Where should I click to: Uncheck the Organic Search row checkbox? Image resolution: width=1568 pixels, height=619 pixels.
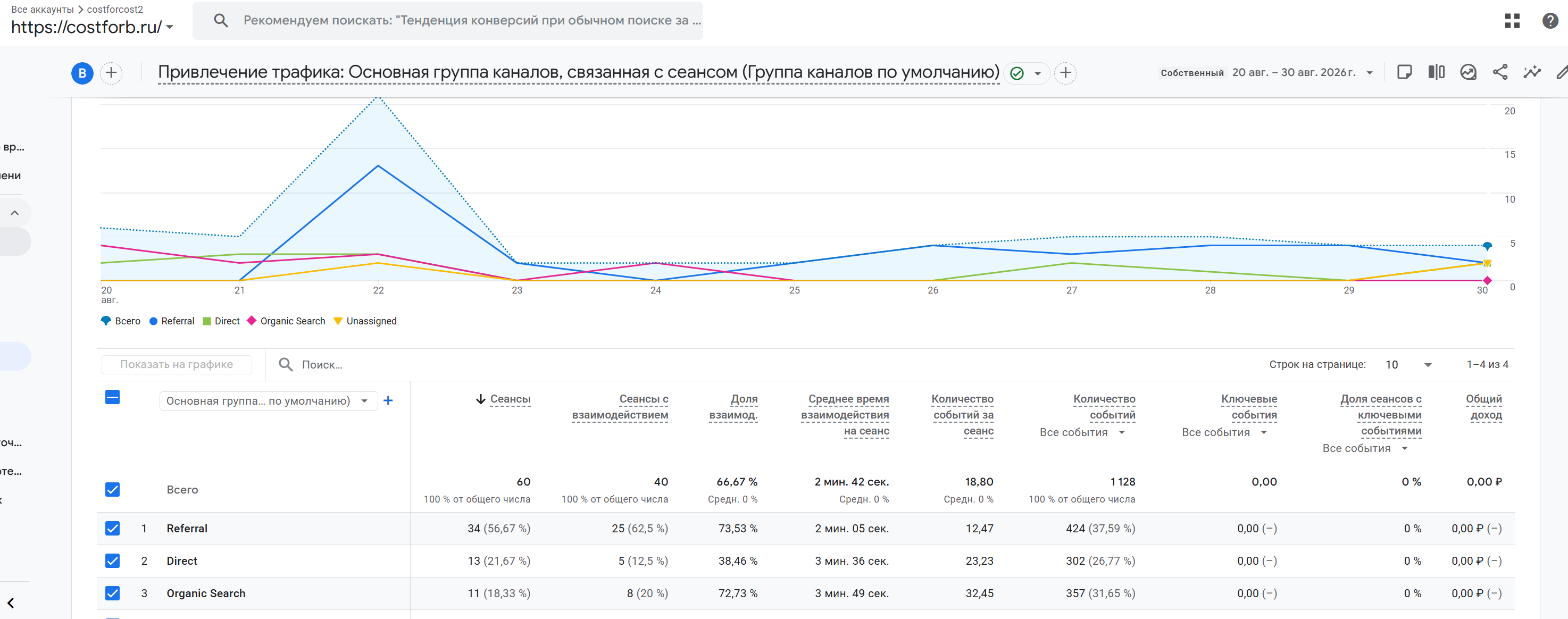(x=113, y=593)
